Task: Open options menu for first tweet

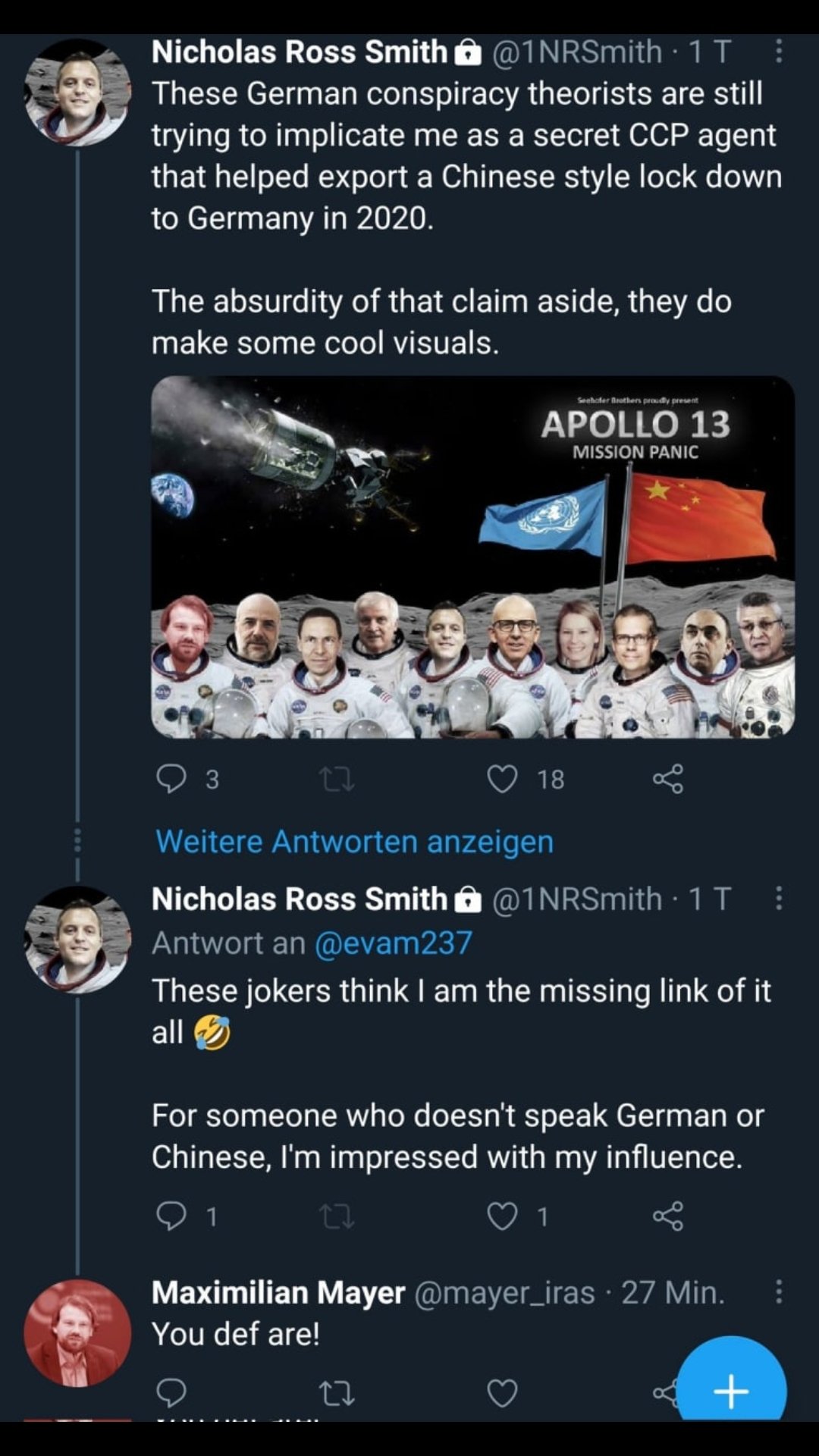Action: [x=779, y=52]
